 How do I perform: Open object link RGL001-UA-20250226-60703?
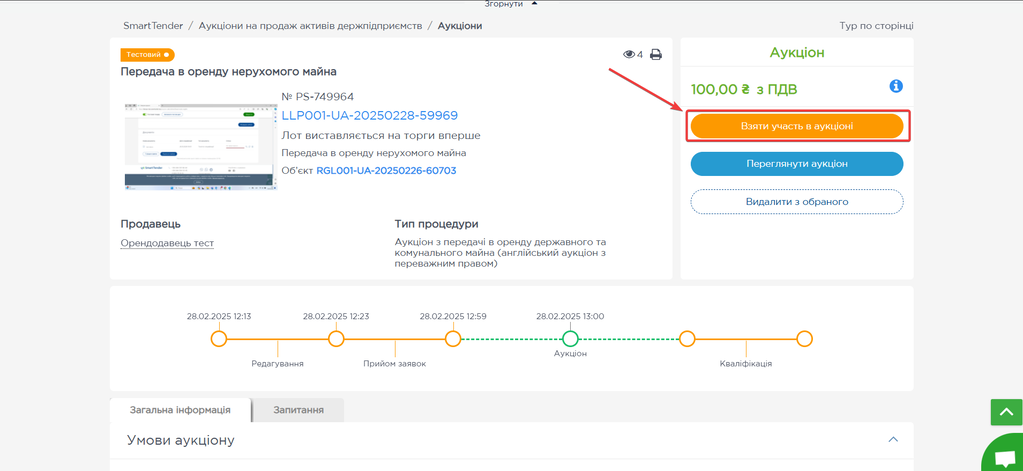coord(386,171)
